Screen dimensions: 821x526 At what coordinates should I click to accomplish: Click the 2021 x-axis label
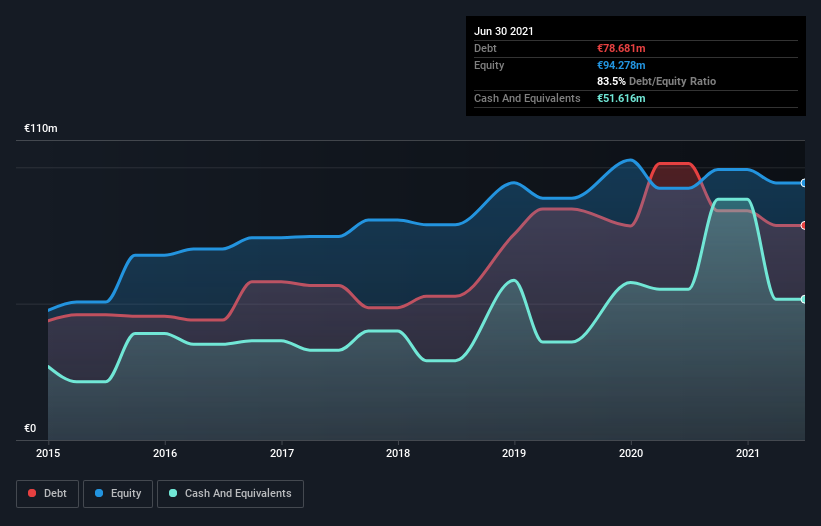tap(748, 453)
